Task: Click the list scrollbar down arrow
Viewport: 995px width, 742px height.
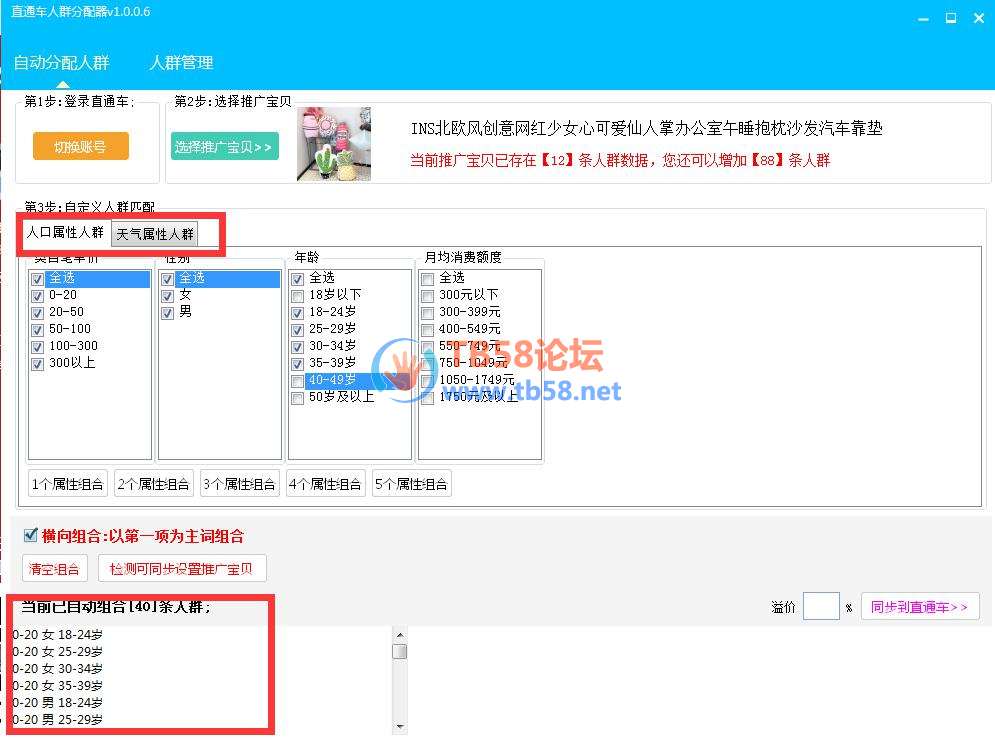Action: point(400,726)
